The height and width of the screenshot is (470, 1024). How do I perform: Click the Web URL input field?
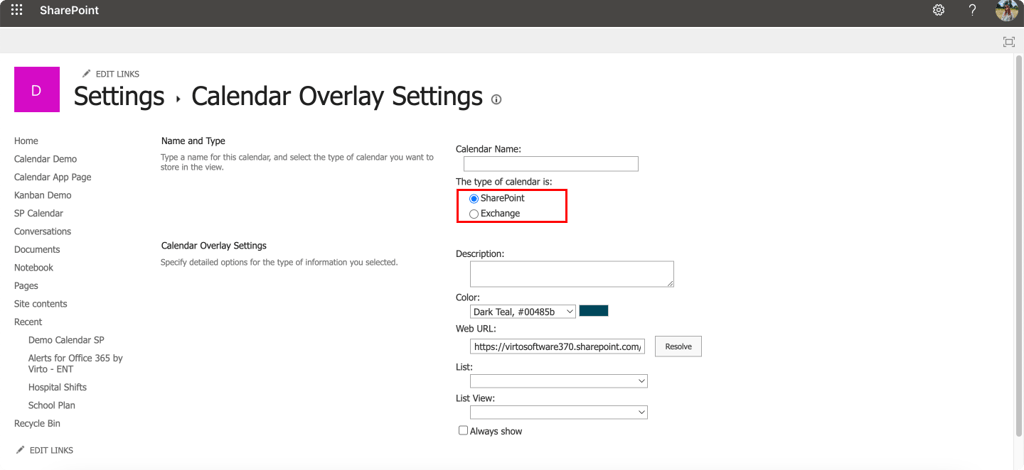[558, 347]
